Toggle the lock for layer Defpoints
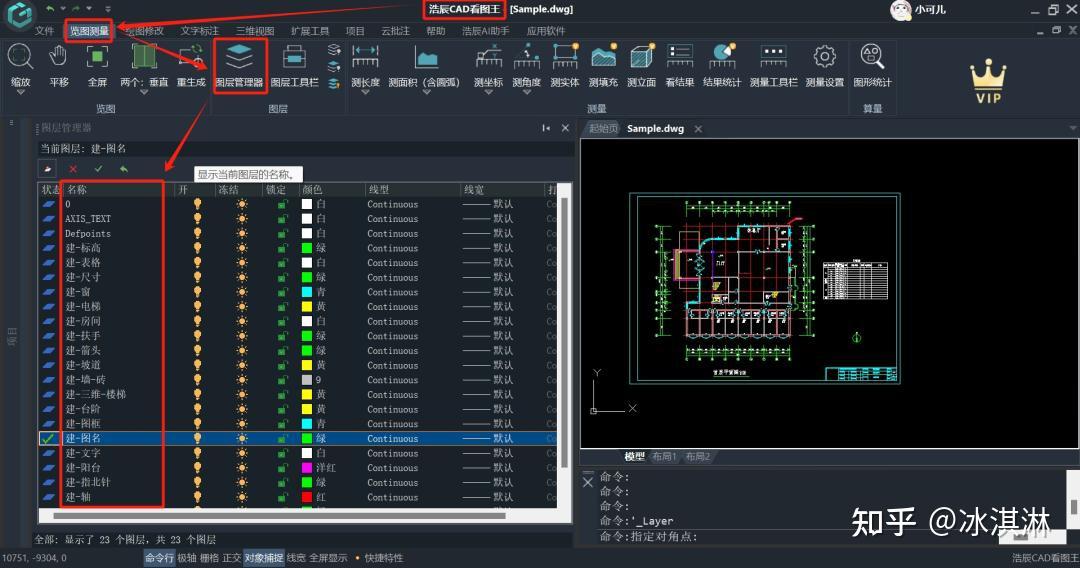This screenshot has height=568, width=1080. click(282, 233)
